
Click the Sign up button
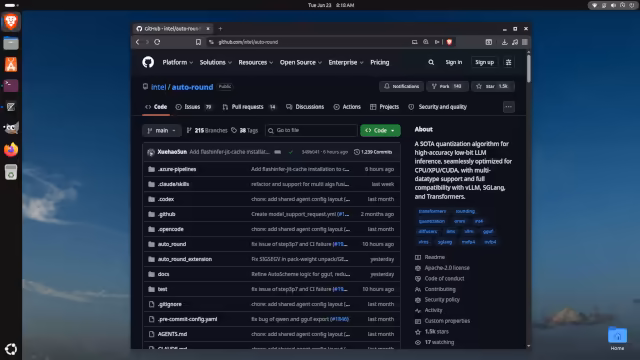tap(484, 62)
